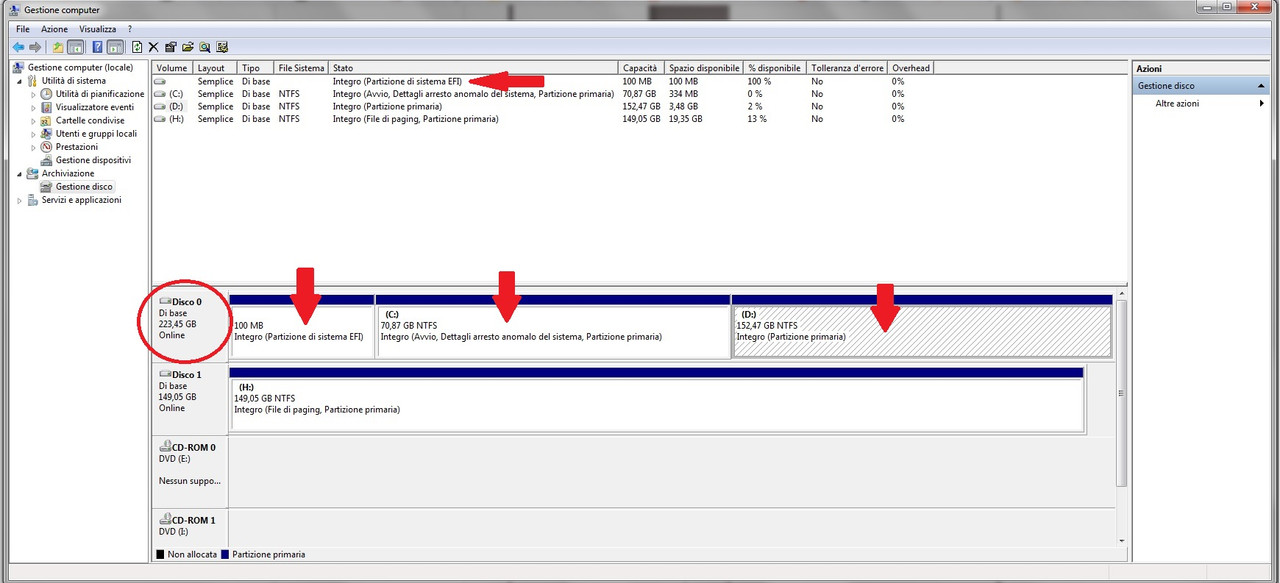Screen dimensions: 1280x583
Task: Click the 13 % disponibile cell
Action: [757, 119]
